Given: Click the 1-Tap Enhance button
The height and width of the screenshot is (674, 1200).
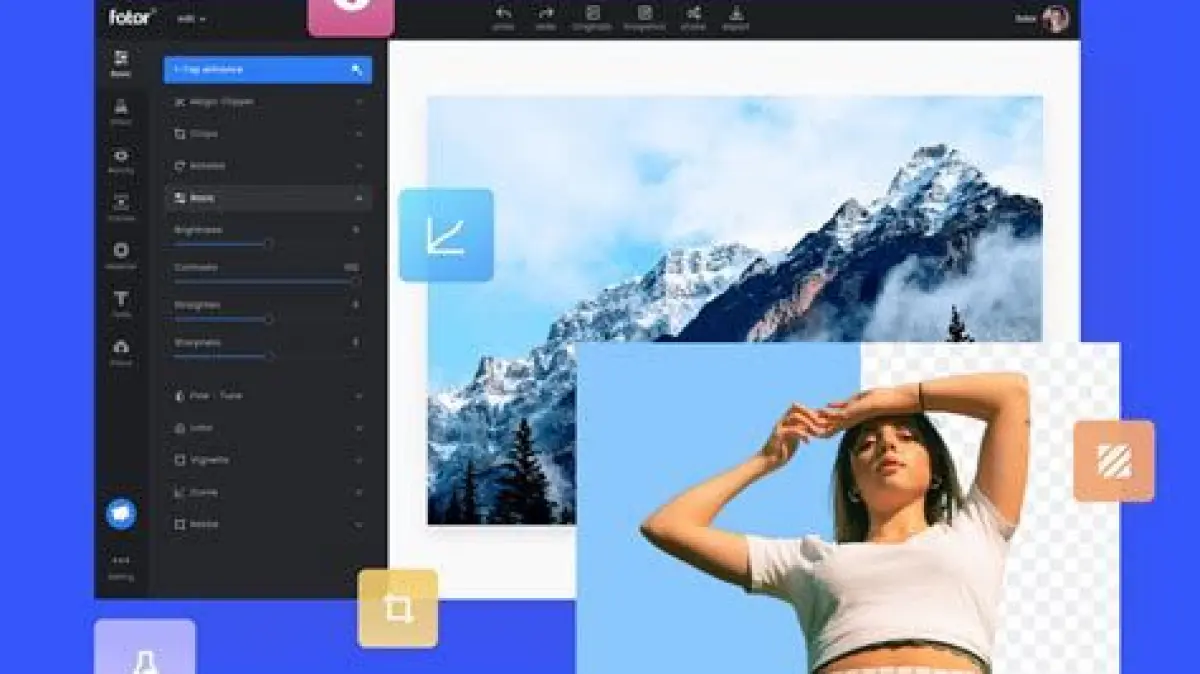Looking at the screenshot, I should (267, 70).
